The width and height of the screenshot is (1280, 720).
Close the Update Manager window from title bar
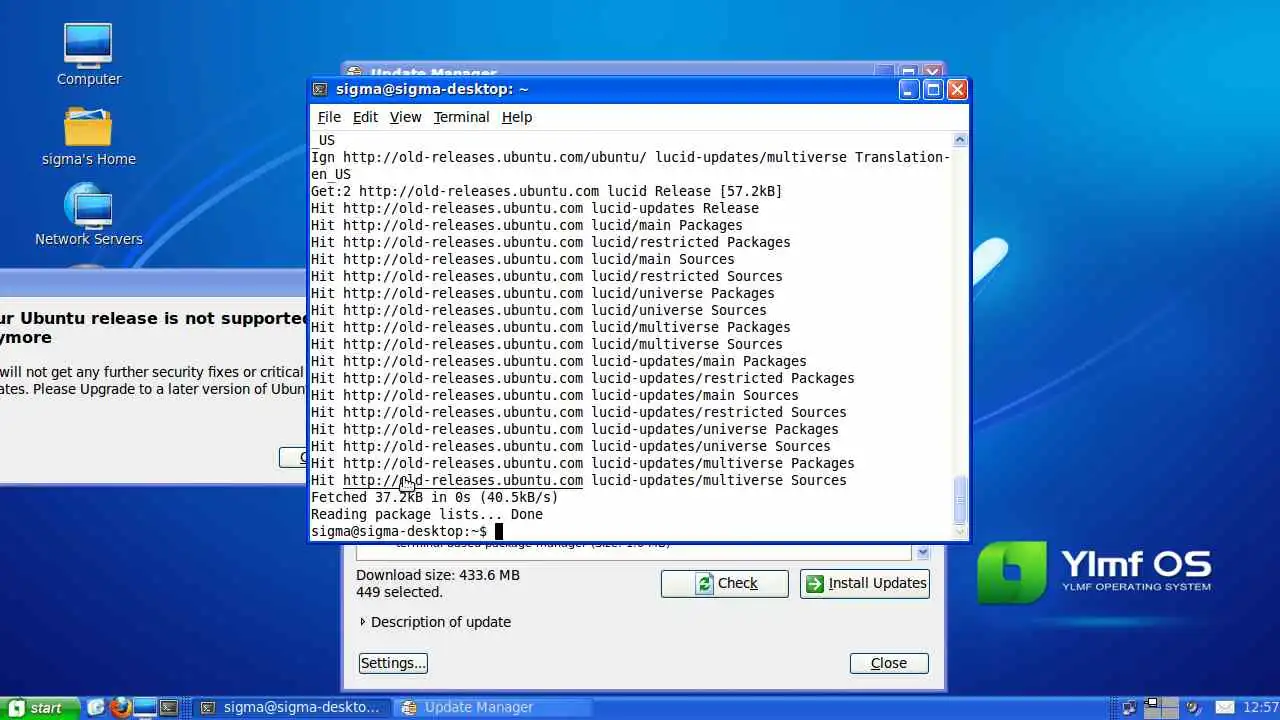(933, 72)
